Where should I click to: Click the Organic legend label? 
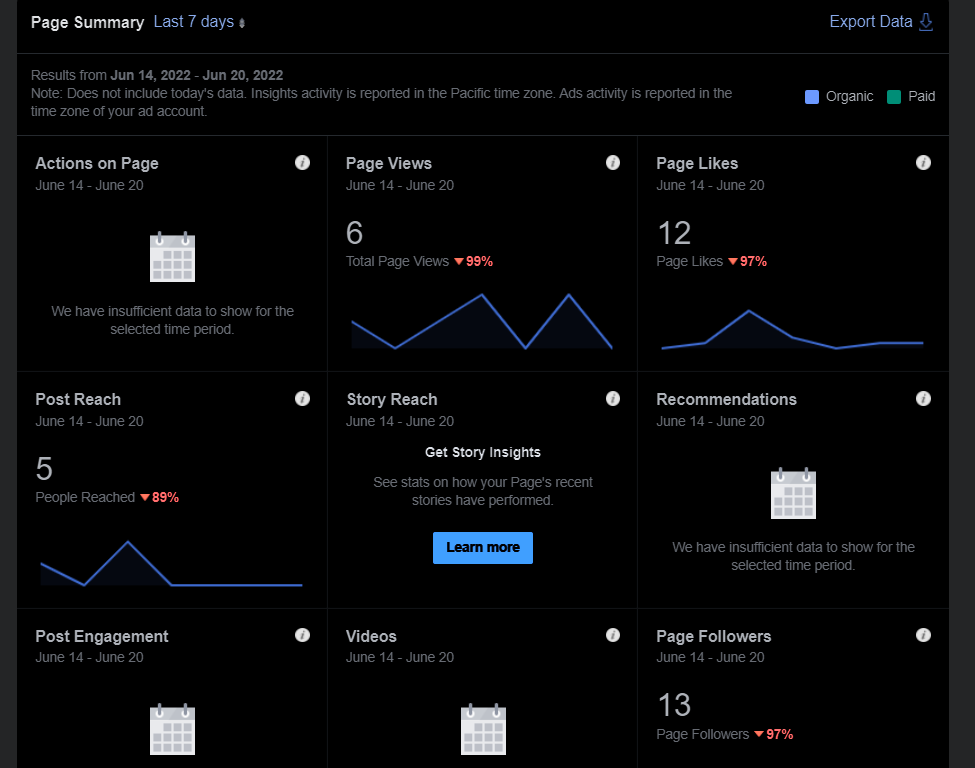pyautogui.click(x=849, y=96)
